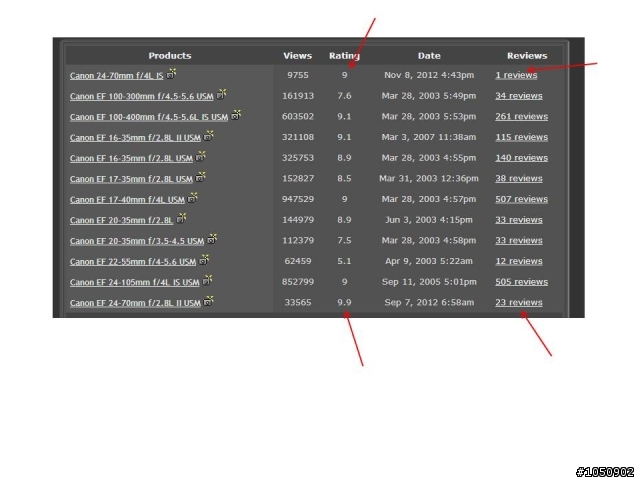Open the '140 reviews' link
This screenshot has height=480, width=640.
(x=522, y=158)
